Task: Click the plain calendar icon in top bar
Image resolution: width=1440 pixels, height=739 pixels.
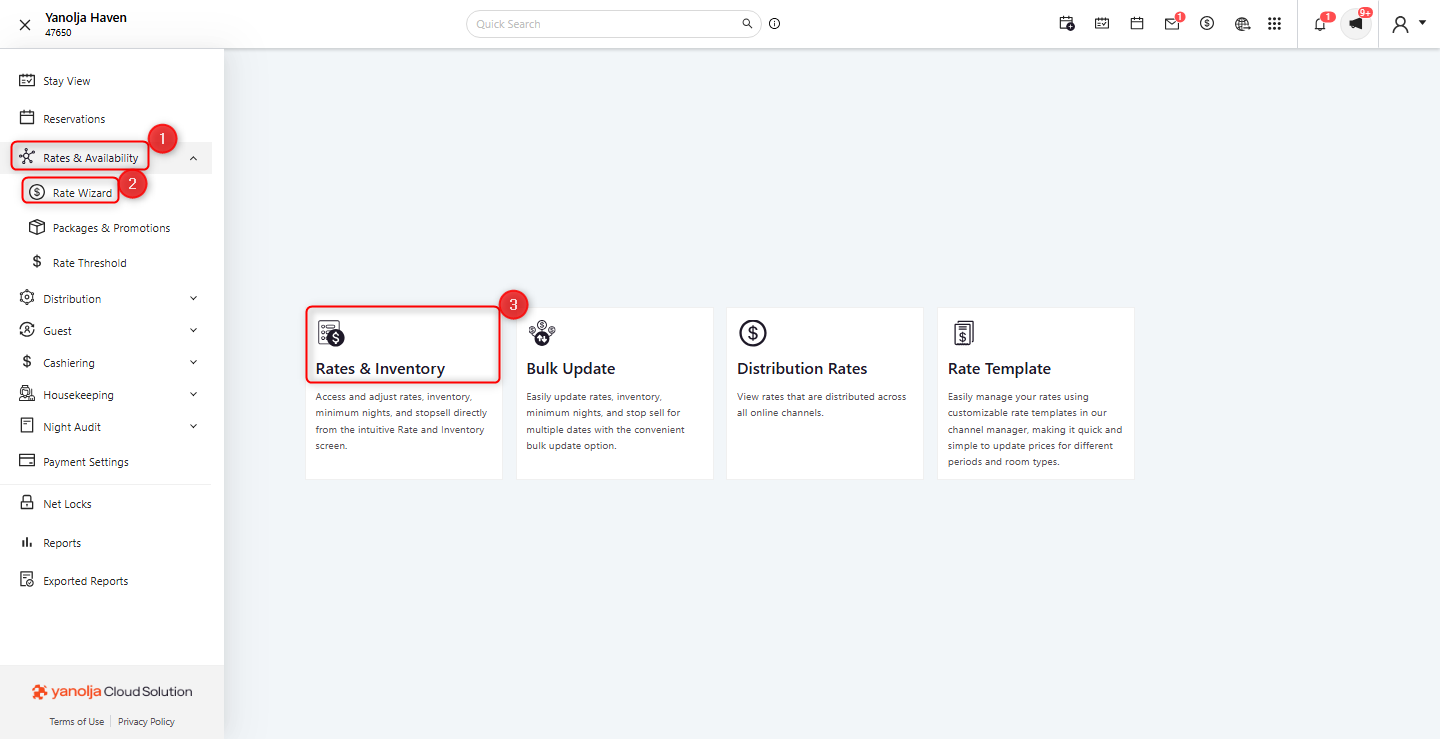Action: coord(1137,23)
